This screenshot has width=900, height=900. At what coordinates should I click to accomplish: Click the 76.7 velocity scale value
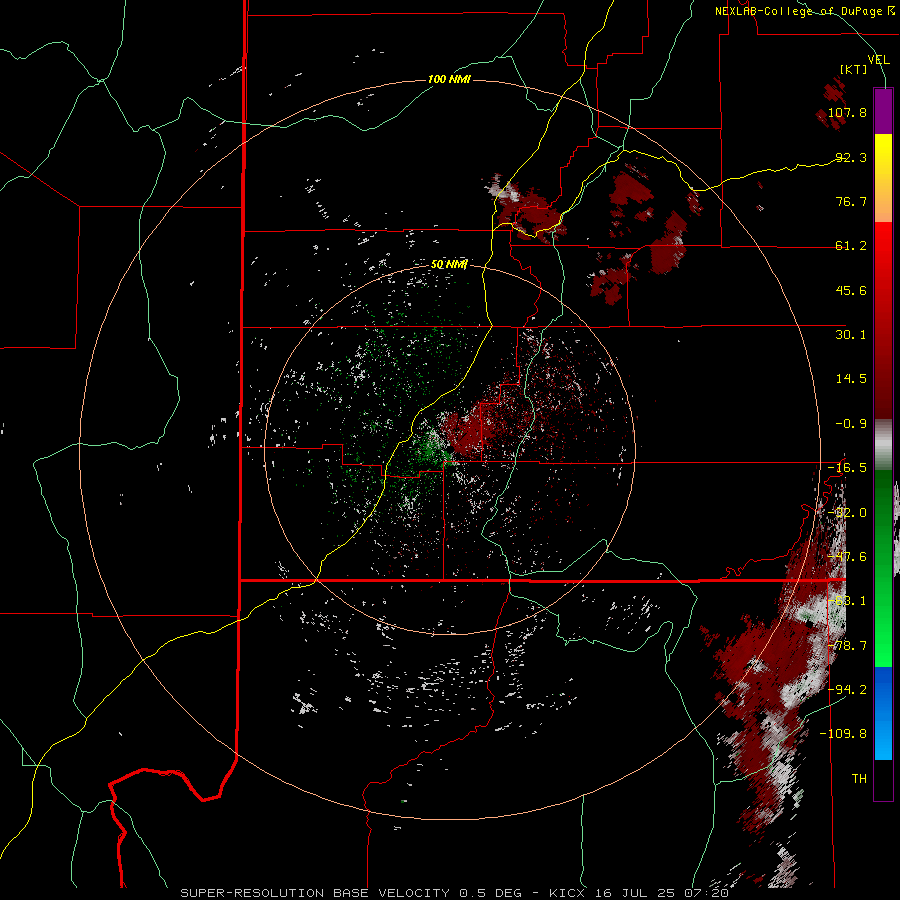pos(851,201)
